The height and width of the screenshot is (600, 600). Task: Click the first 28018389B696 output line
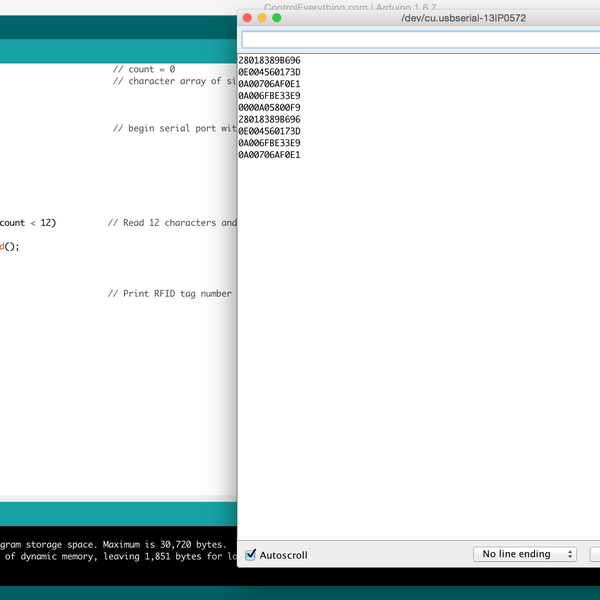point(269,60)
